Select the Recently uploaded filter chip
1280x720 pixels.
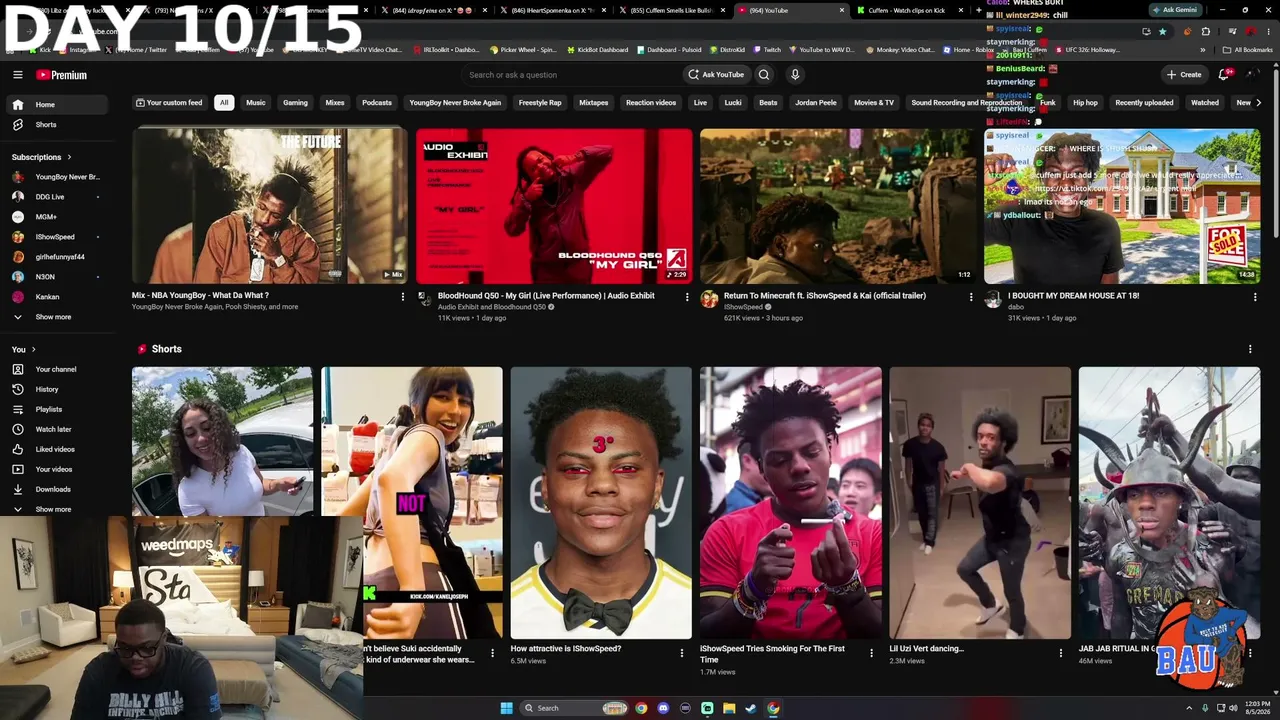pyautogui.click(x=1146, y=103)
